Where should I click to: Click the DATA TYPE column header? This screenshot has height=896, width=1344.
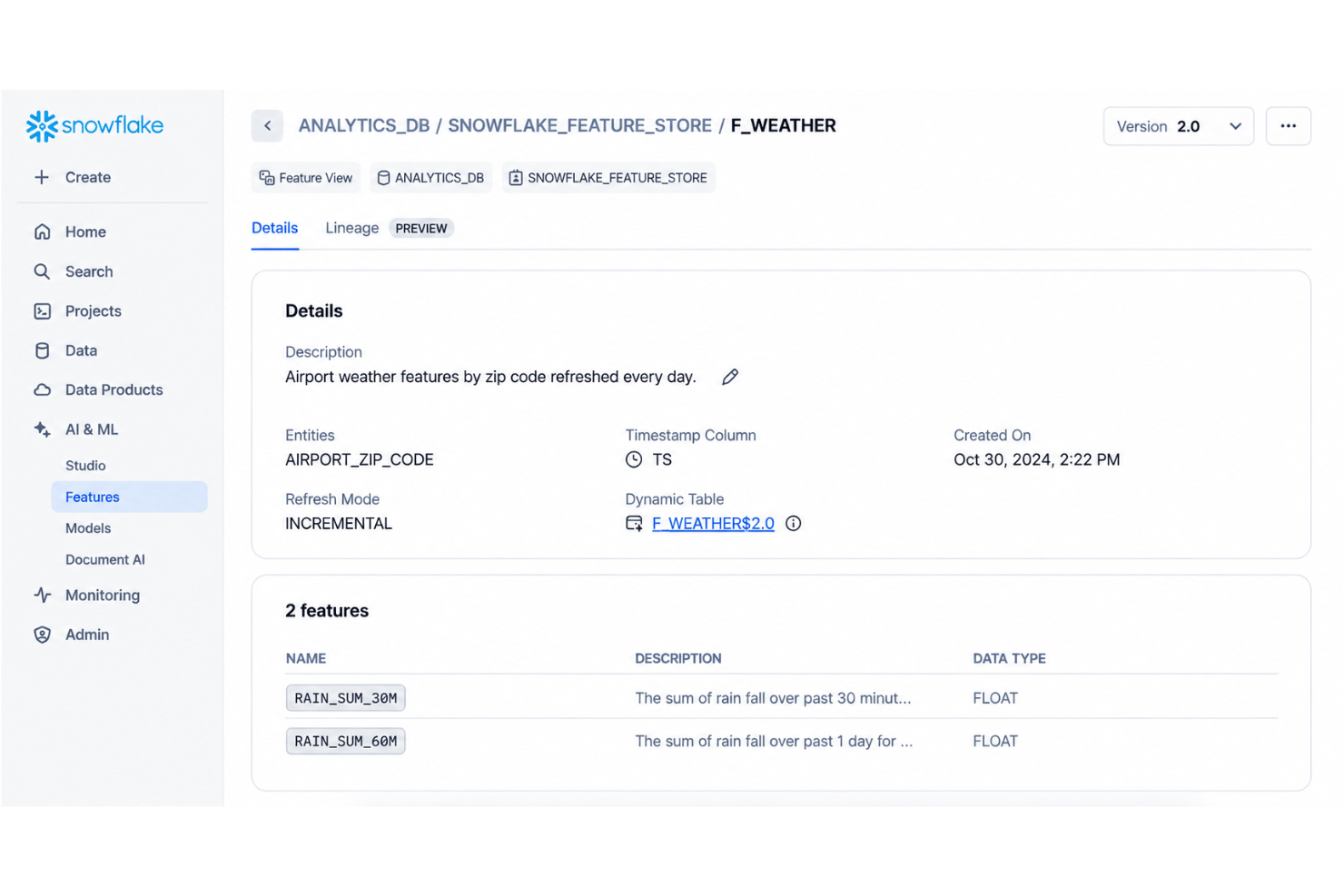pyautogui.click(x=1009, y=659)
